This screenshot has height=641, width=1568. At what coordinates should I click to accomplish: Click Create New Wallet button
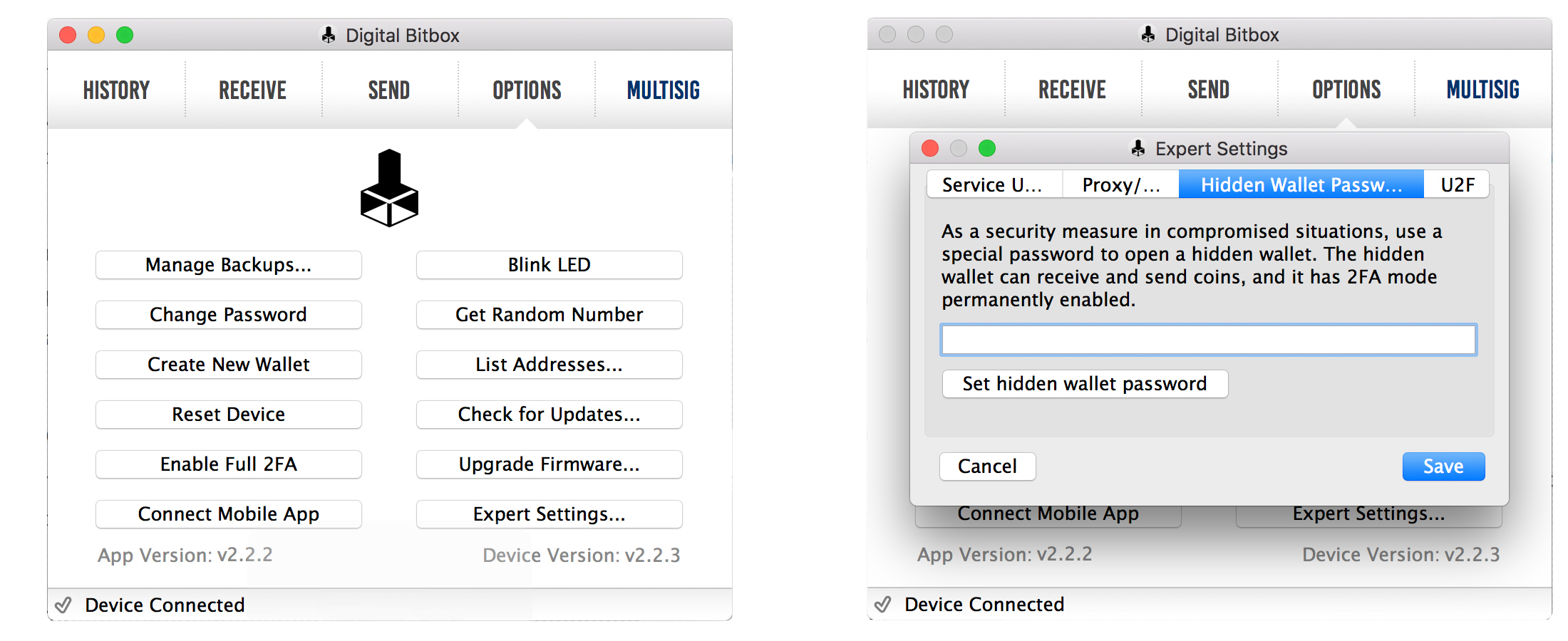(229, 365)
